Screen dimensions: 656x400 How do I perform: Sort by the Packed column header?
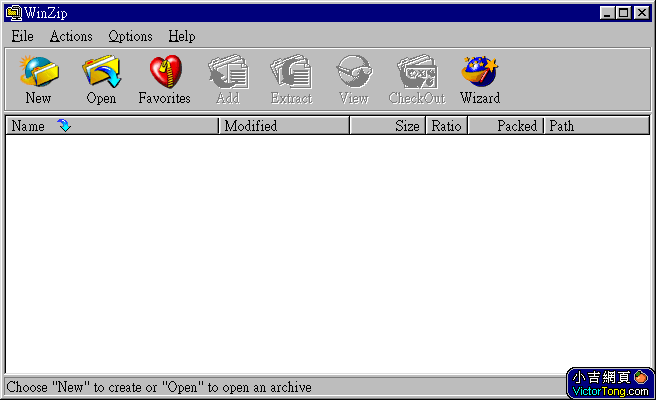tap(506, 126)
